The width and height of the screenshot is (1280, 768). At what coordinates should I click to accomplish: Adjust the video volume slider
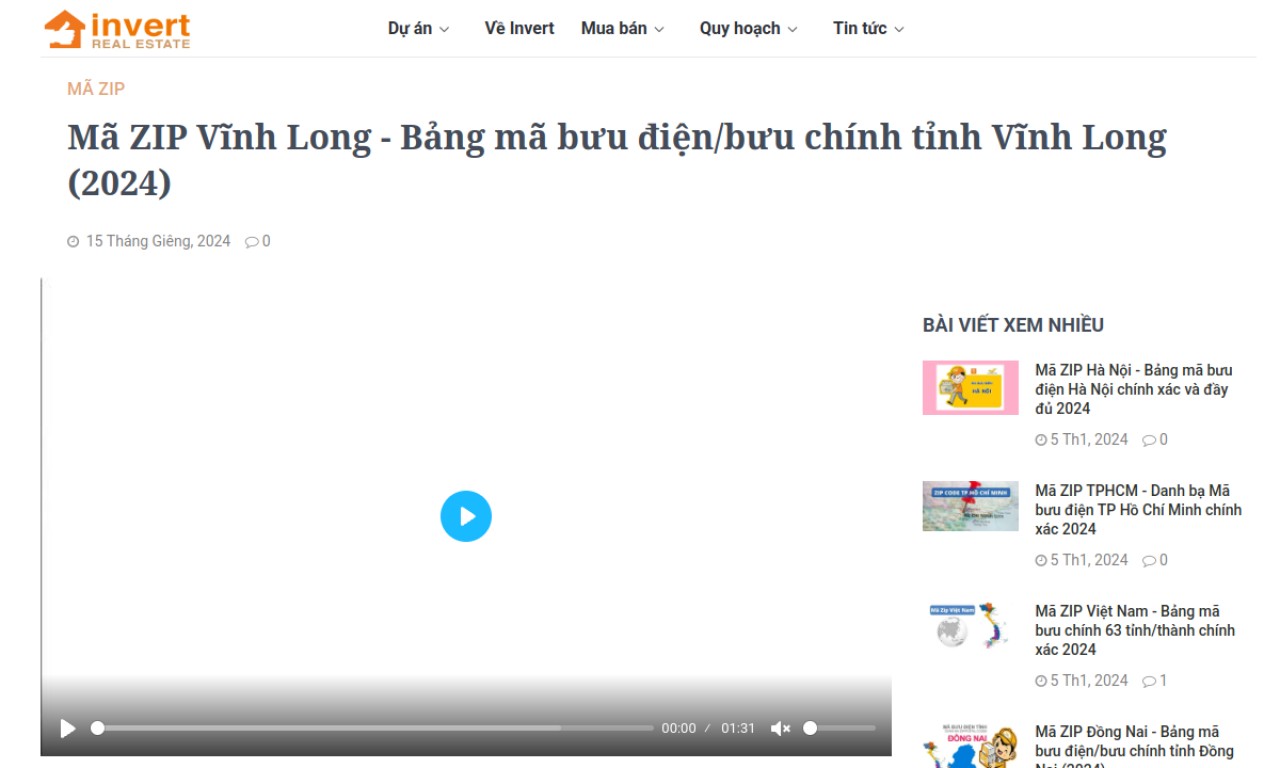(839, 728)
